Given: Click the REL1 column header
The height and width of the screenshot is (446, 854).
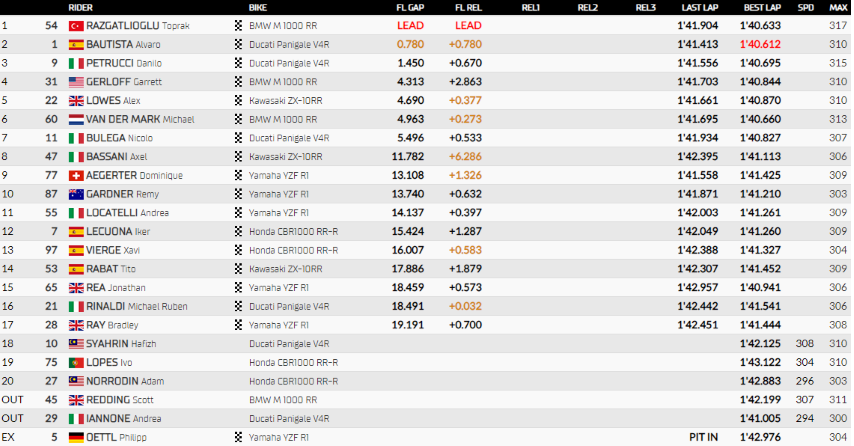Looking at the screenshot, I should pos(530,8).
